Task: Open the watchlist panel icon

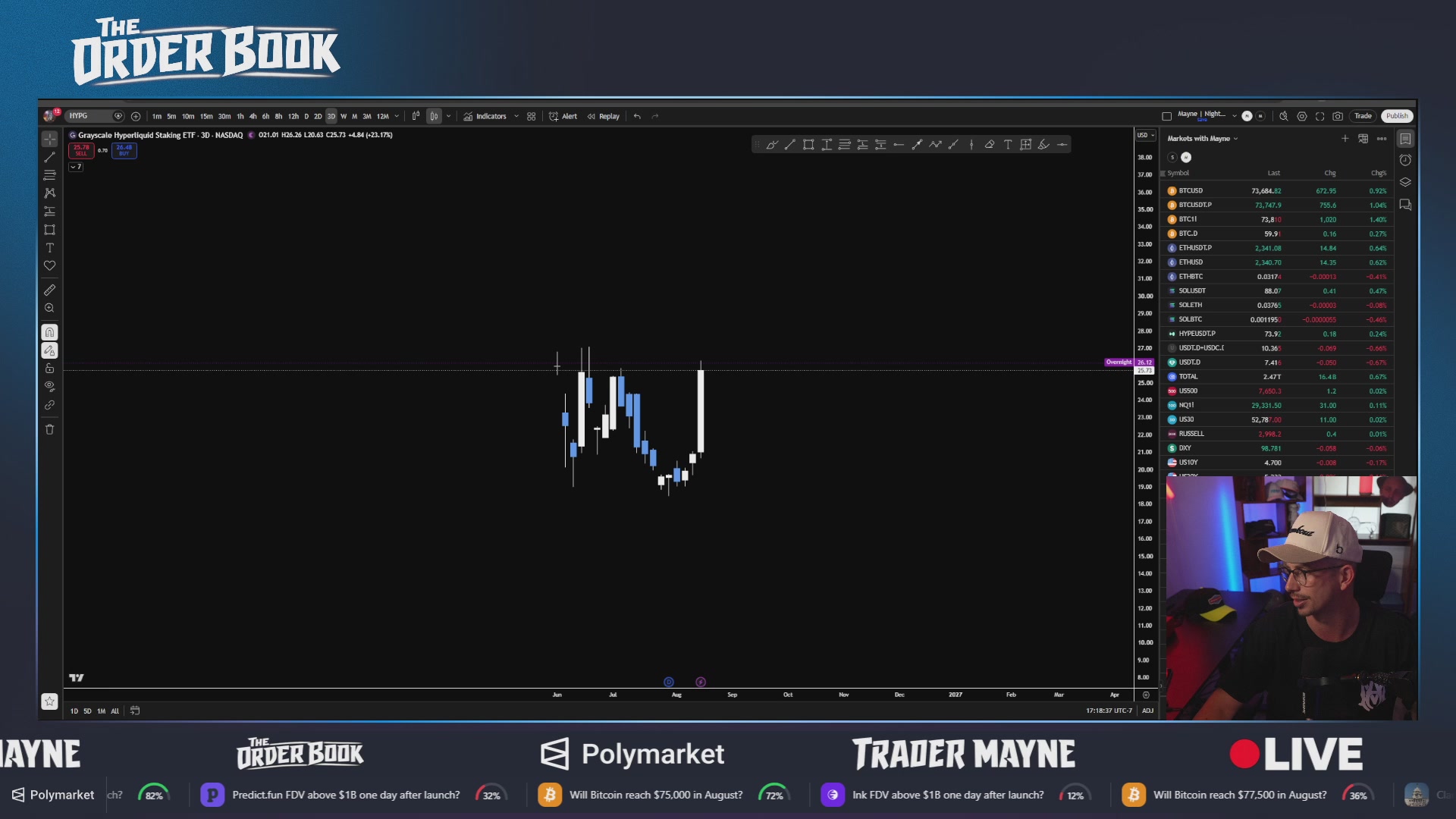Action: click(x=1405, y=139)
